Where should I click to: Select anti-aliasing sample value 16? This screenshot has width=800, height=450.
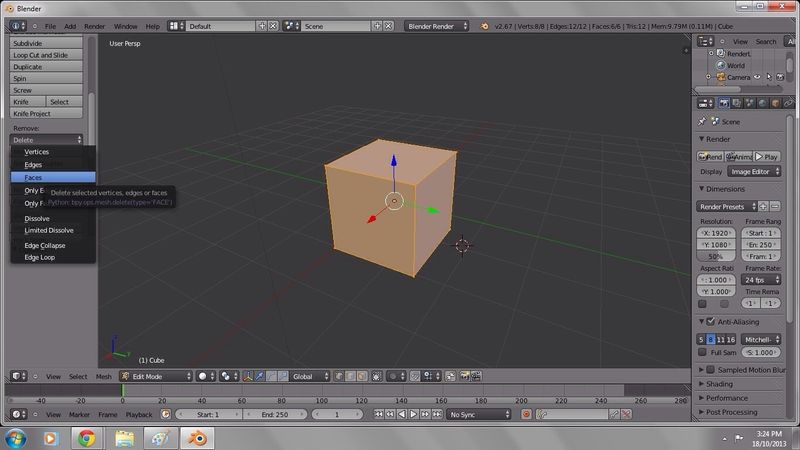(731, 339)
